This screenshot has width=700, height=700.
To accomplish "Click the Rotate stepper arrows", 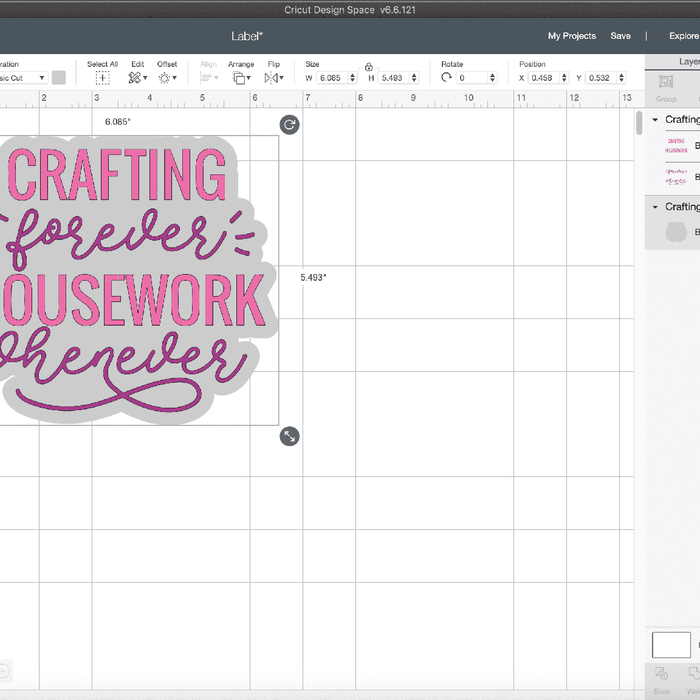I will coord(492,78).
